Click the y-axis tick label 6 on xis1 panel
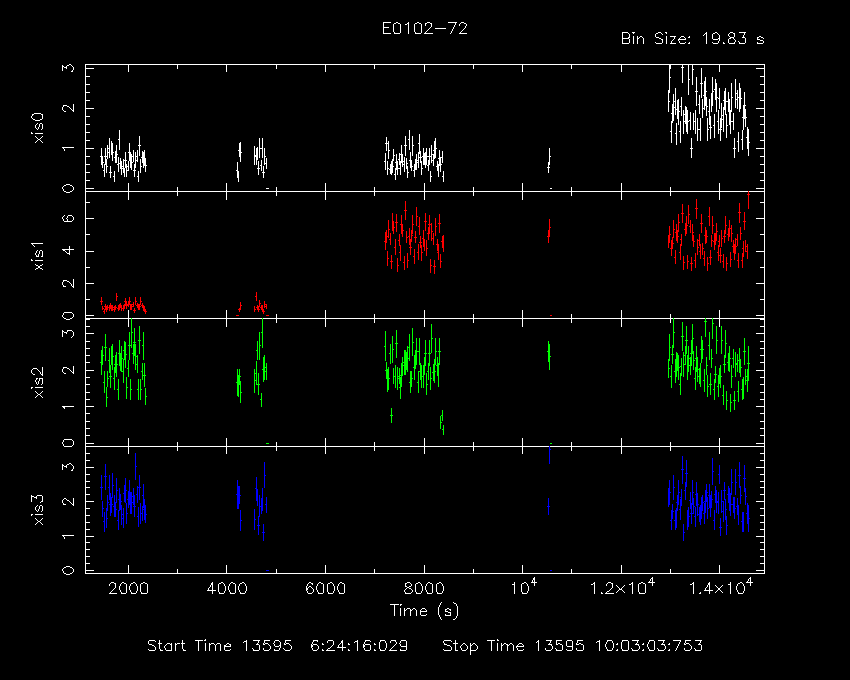The image size is (850, 680). (x=69, y=219)
